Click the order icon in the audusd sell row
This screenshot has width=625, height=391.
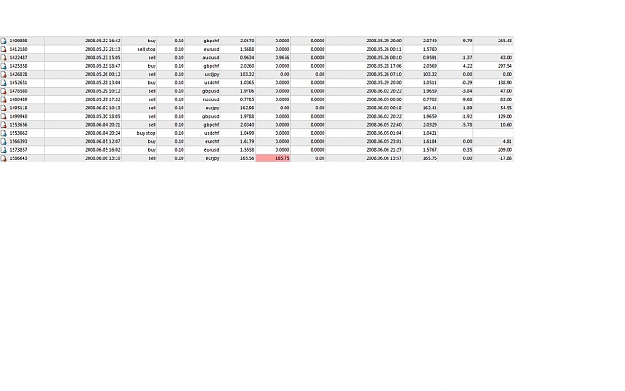click(4, 58)
